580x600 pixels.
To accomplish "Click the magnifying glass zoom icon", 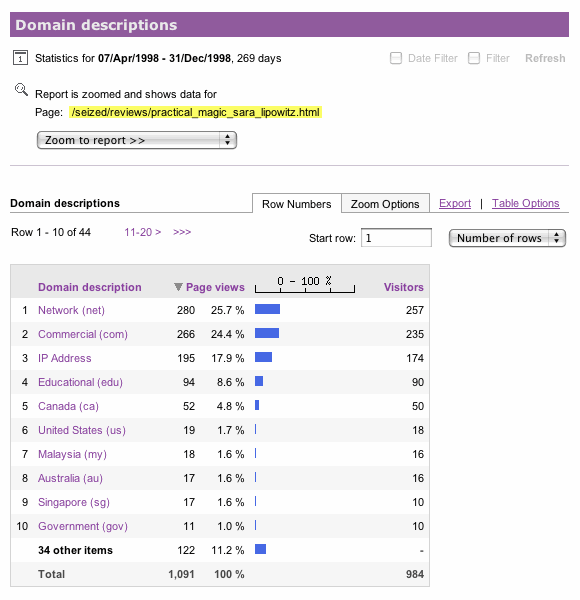I will (21, 90).
